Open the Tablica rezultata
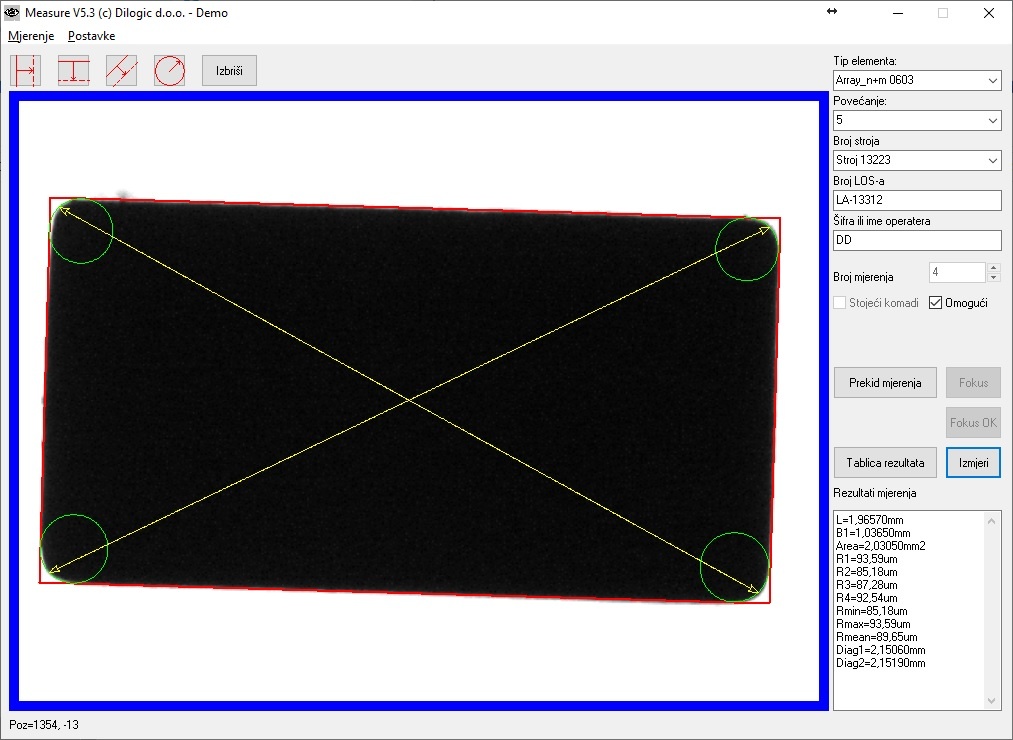The image size is (1013, 740). [885, 463]
